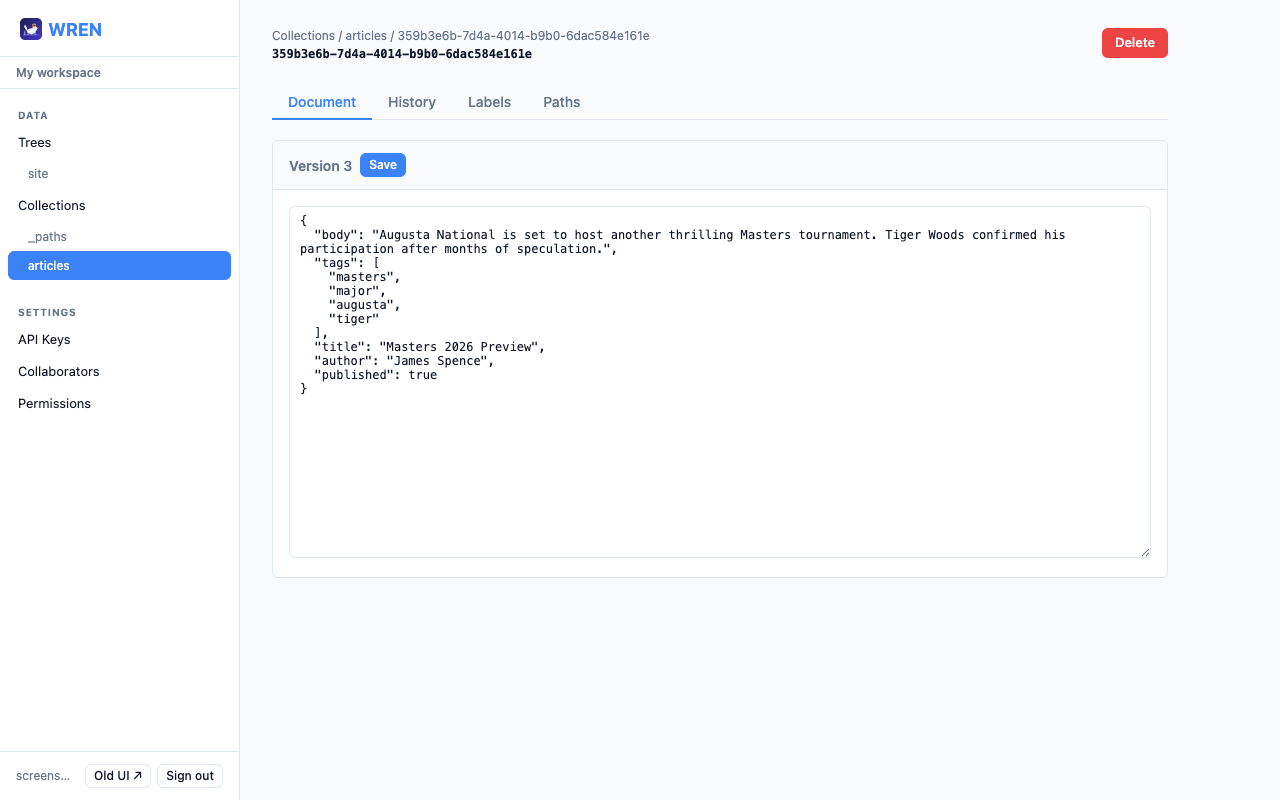Select the site tree
This screenshot has height=800, width=1280.
click(x=37, y=173)
